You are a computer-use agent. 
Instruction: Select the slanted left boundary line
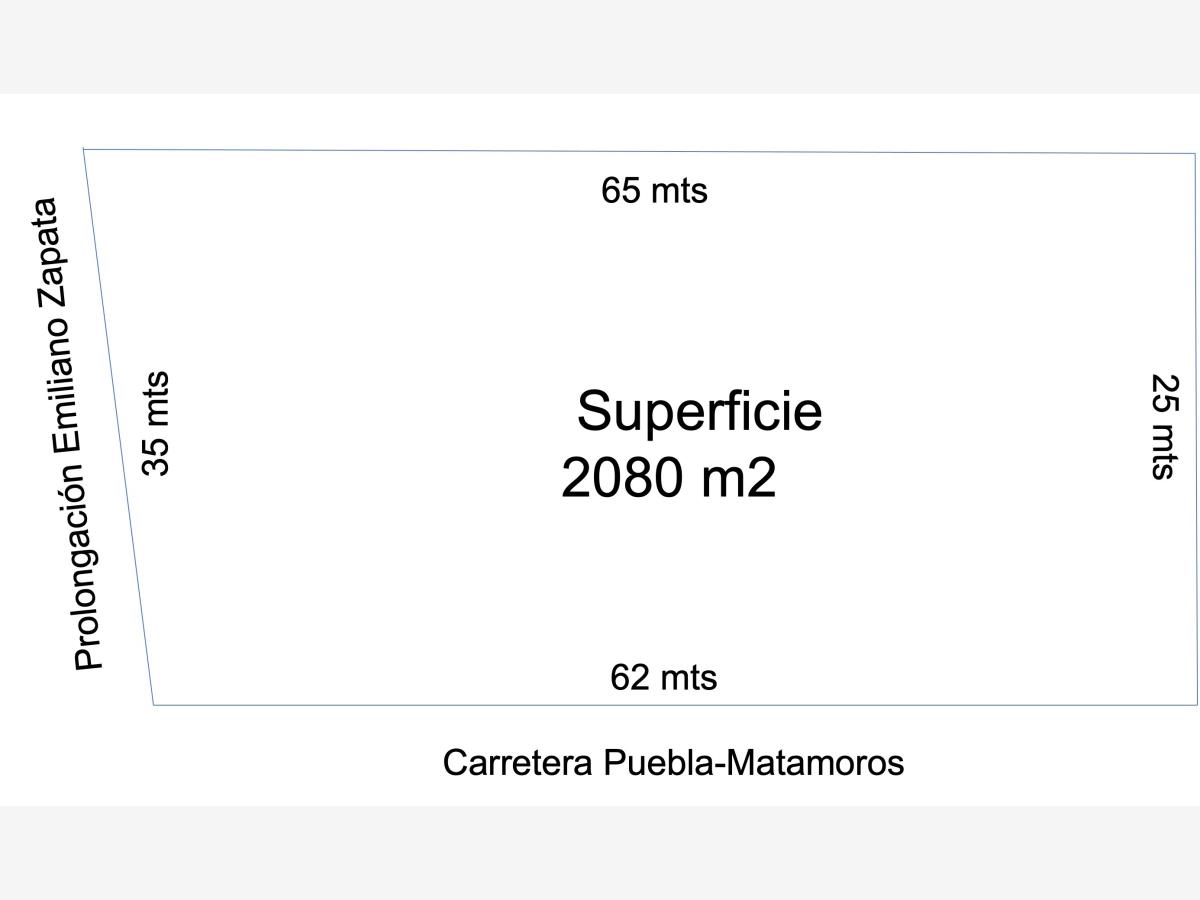[x=118, y=426]
